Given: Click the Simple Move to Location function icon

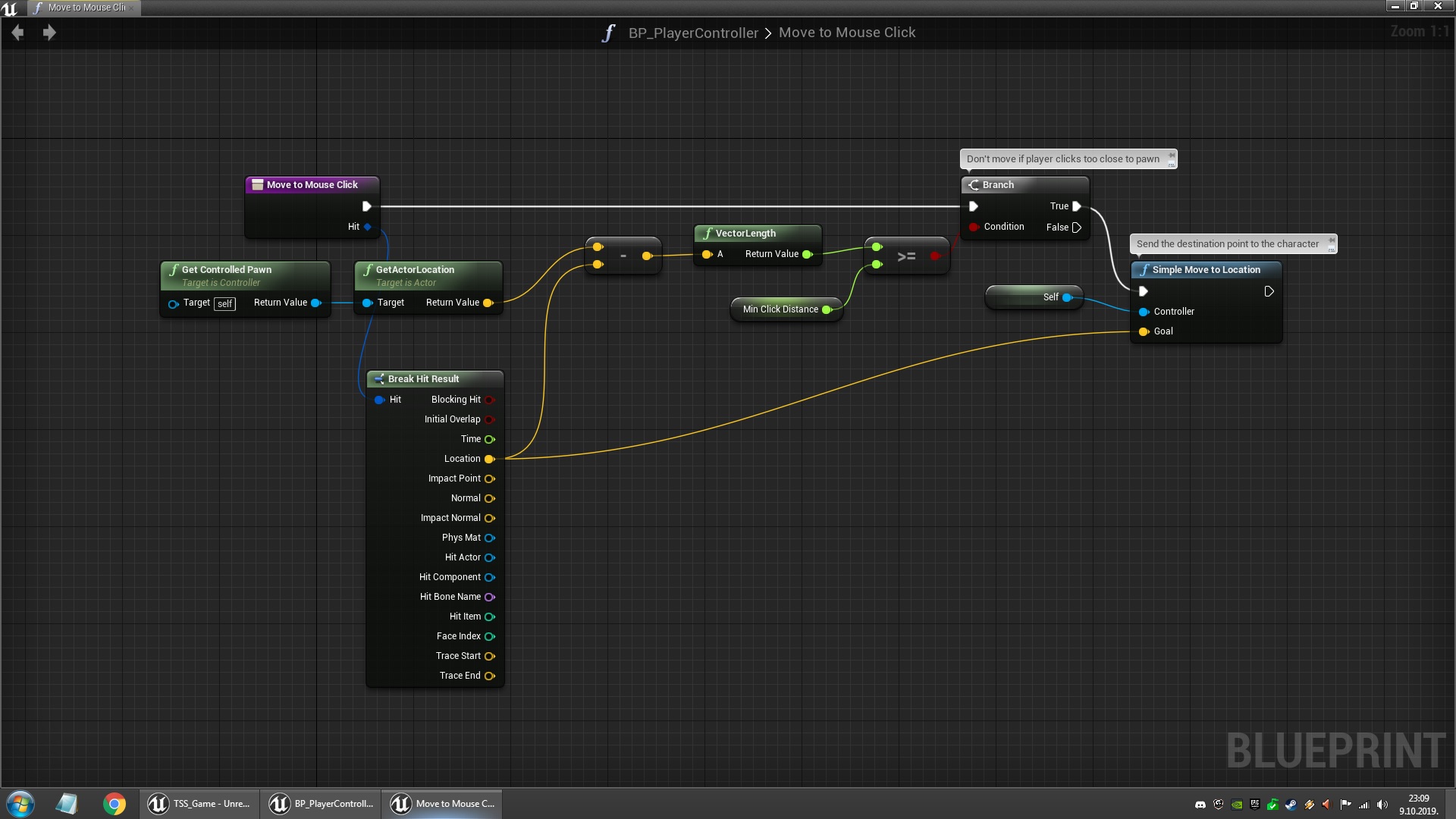Looking at the screenshot, I should pyautogui.click(x=1144, y=270).
